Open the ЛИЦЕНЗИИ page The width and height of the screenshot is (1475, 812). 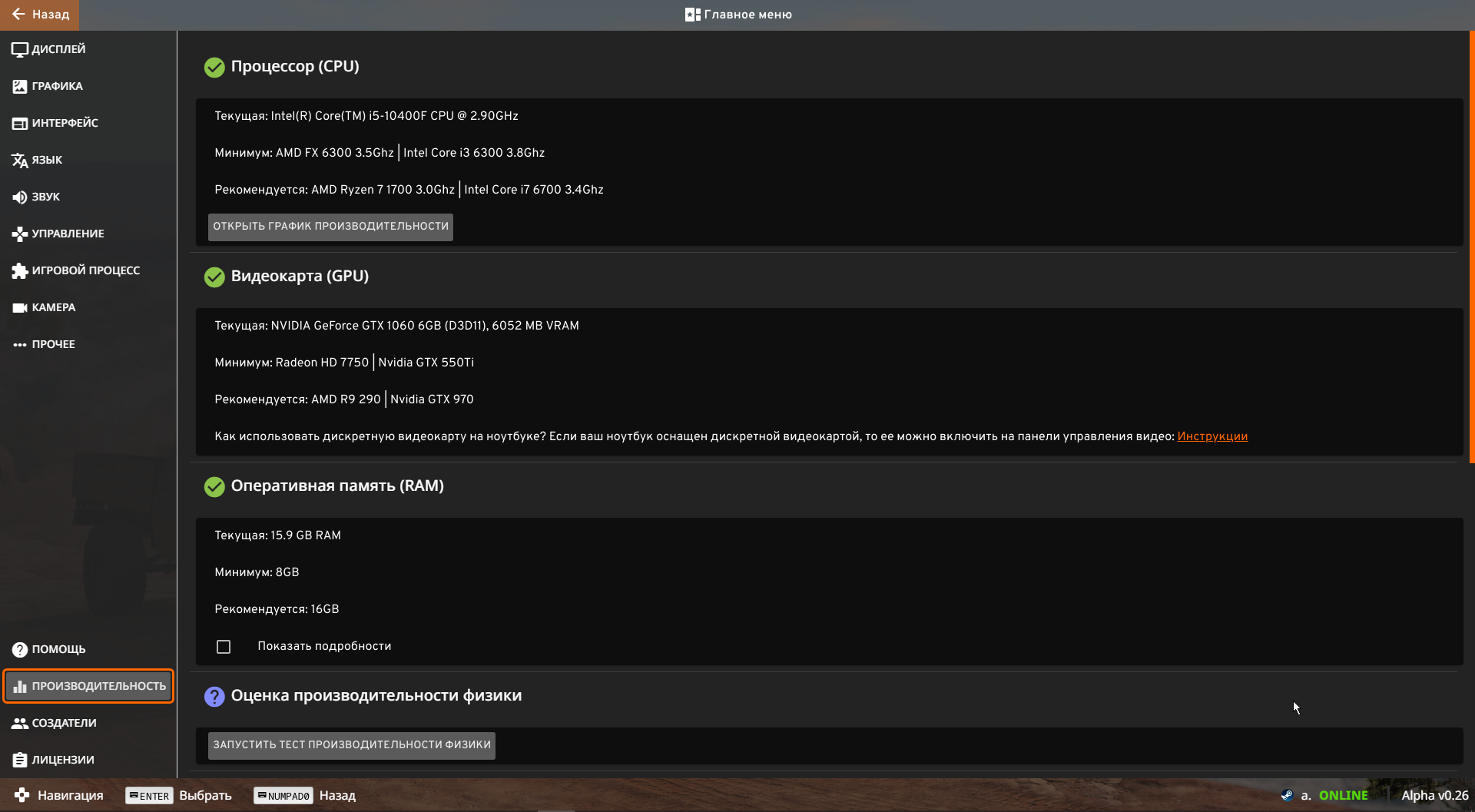(x=88, y=760)
